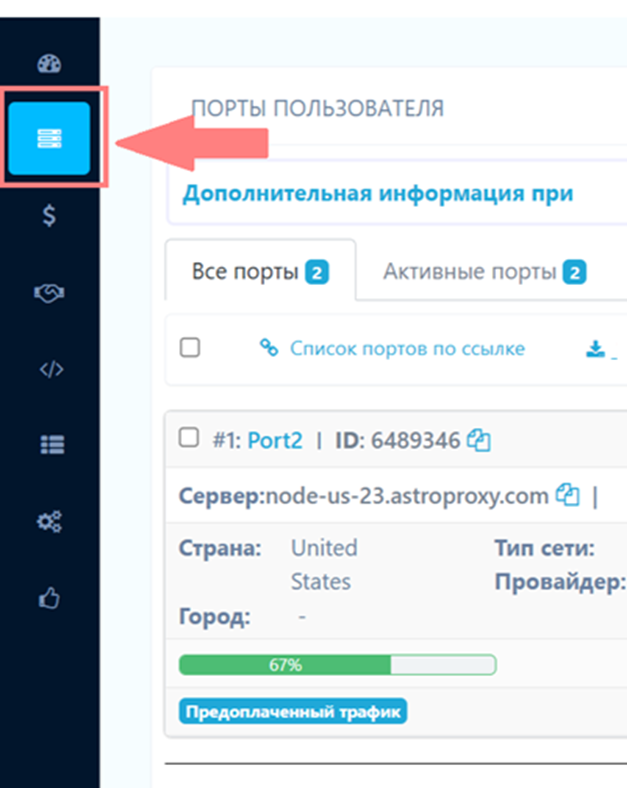Open the handshake partner icon in sidebar

pos(49,293)
